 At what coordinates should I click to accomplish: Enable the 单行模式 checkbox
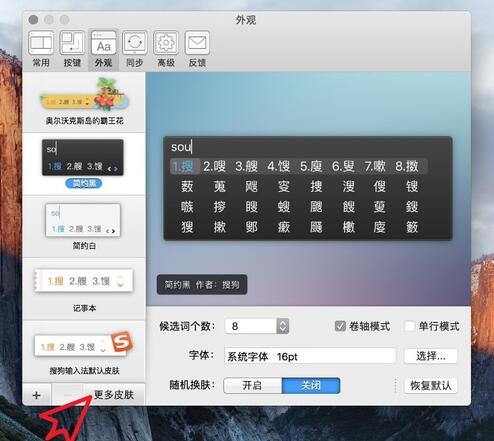point(410,326)
